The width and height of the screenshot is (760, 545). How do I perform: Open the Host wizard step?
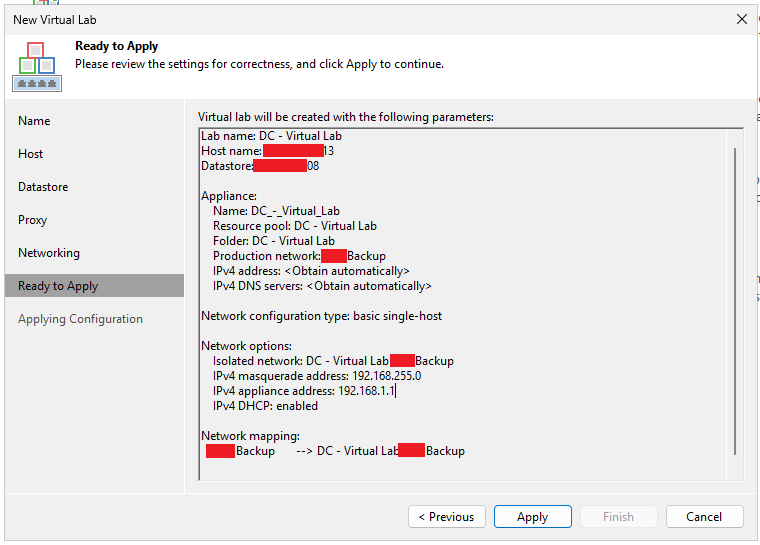[31, 154]
